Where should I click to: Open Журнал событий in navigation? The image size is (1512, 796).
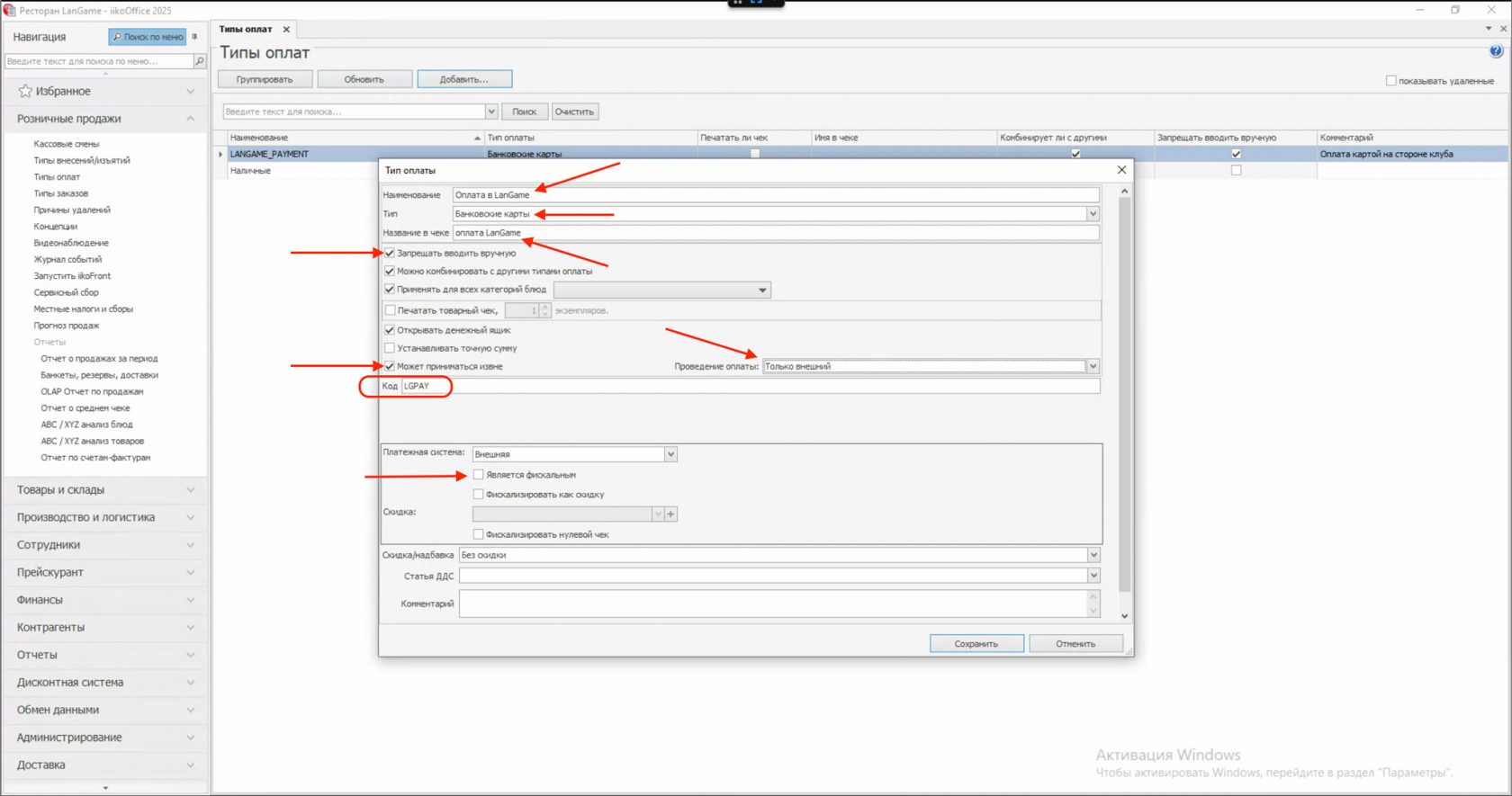tap(67, 259)
